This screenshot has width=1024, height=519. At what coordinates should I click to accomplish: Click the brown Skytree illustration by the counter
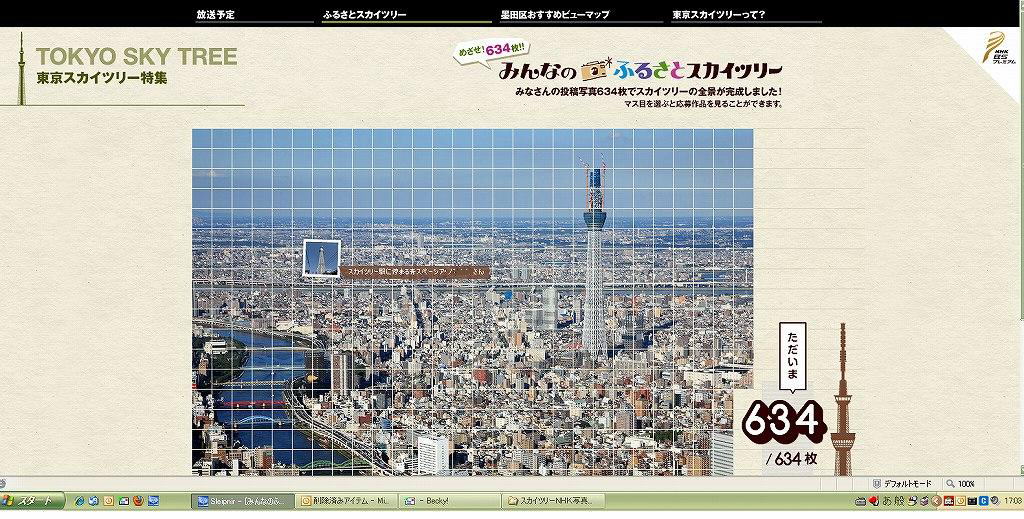click(842, 399)
